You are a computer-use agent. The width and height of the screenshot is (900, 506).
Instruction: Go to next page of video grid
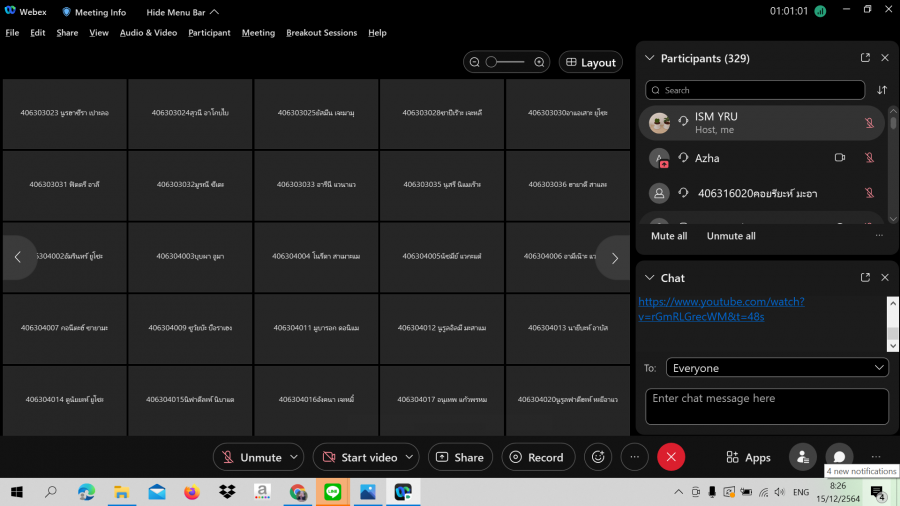coord(614,257)
